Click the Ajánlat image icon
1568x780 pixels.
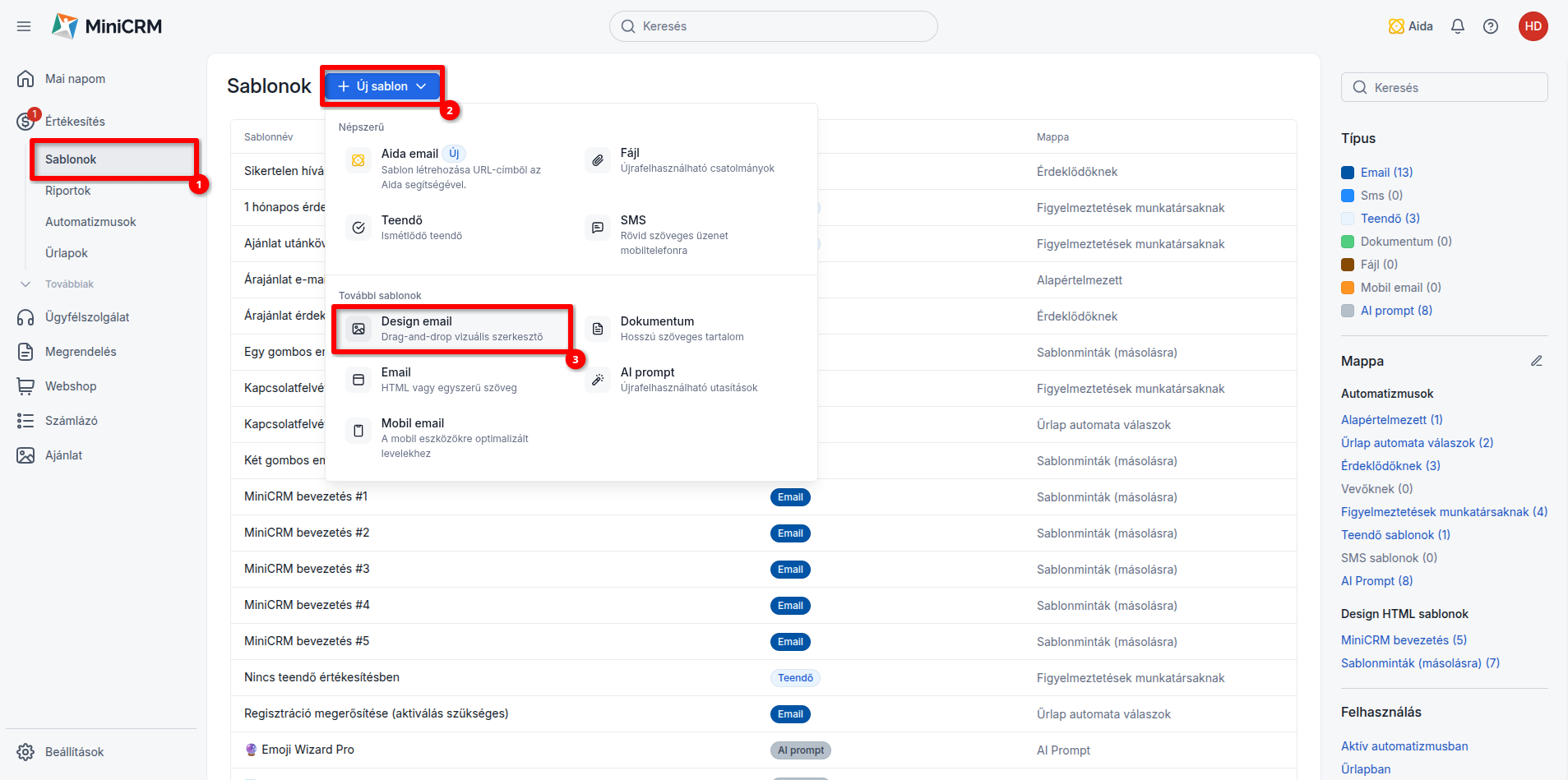pyautogui.click(x=25, y=455)
